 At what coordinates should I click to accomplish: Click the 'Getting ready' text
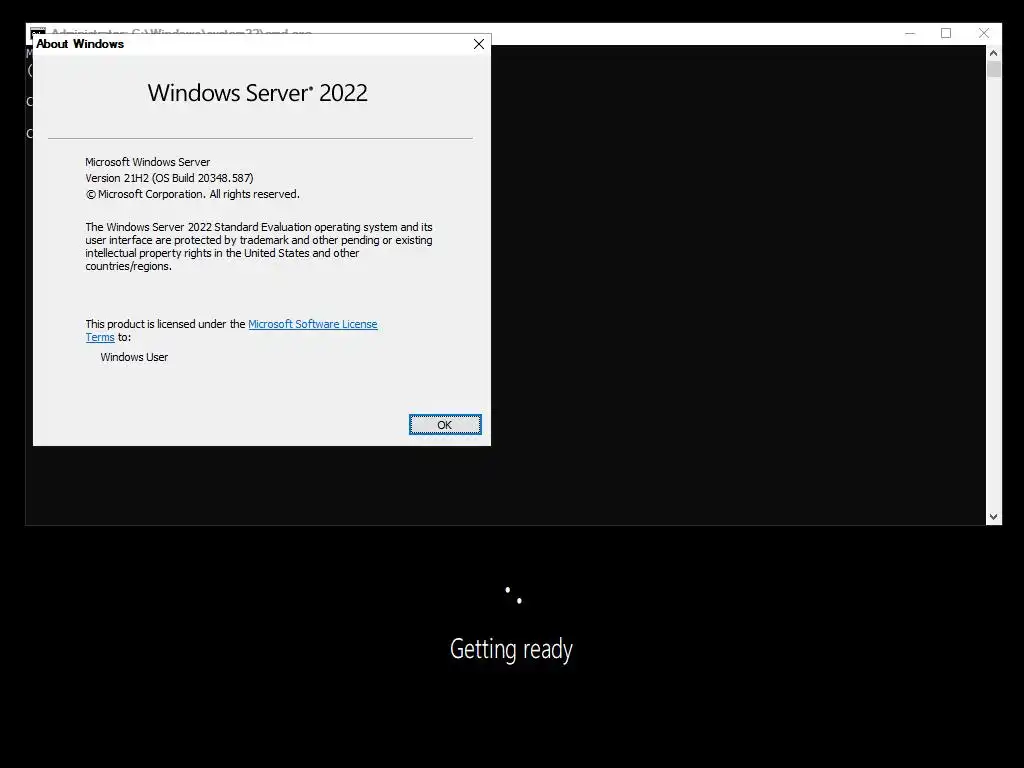pyautogui.click(x=511, y=649)
